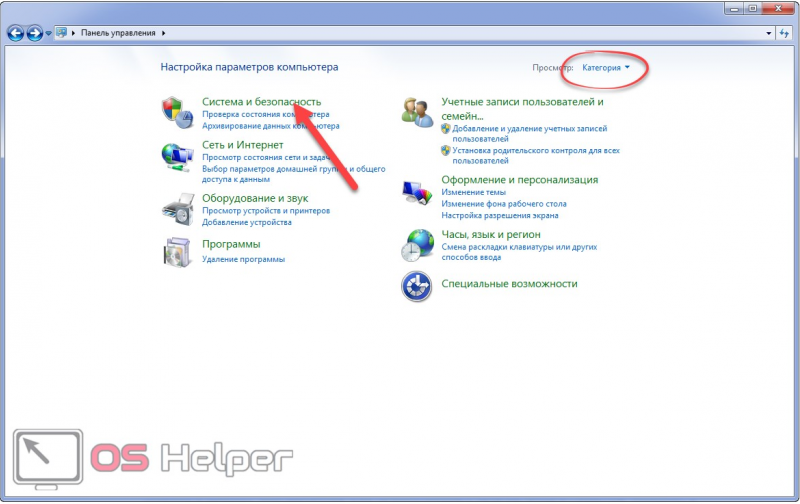Click Добавление устройства link

(246, 222)
